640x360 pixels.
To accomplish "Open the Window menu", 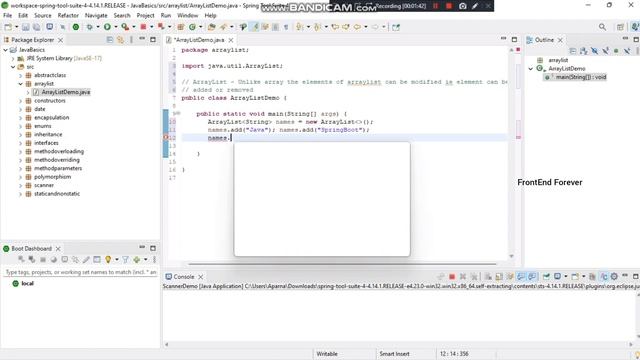I will (x=187, y=16).
